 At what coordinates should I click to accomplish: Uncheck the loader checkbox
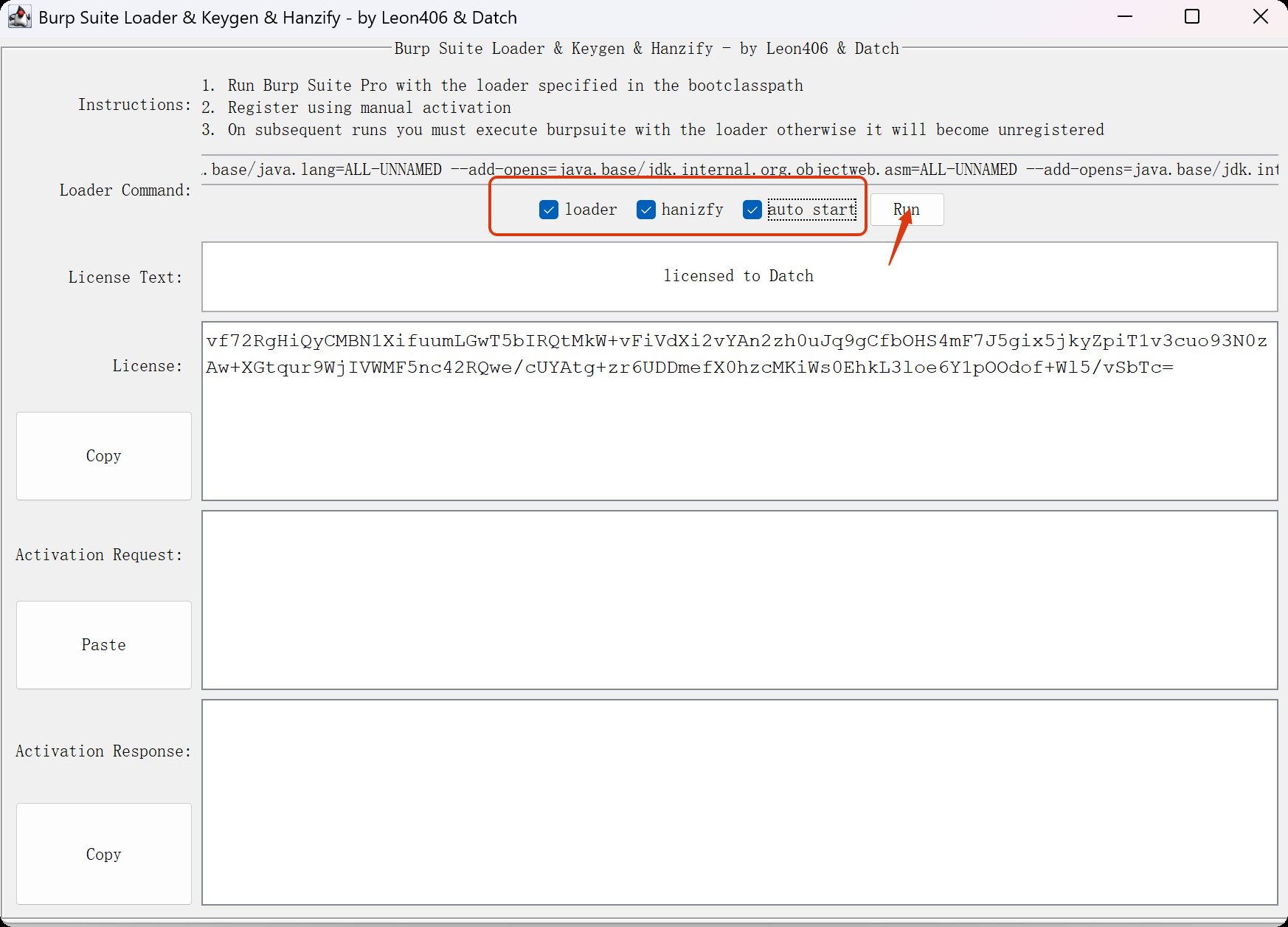(x=549, y=210)
